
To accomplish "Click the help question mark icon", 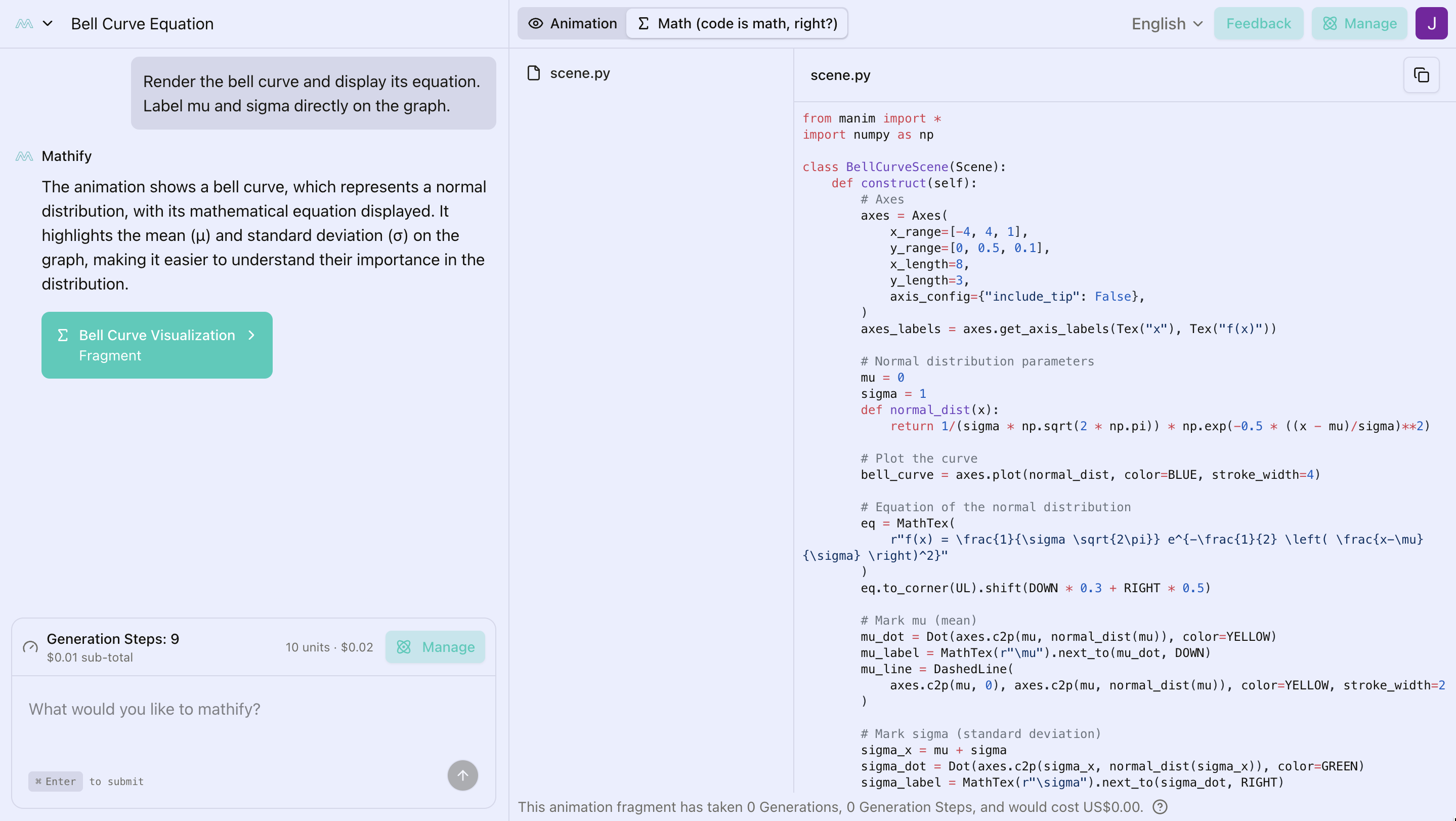I will 1159,807.
